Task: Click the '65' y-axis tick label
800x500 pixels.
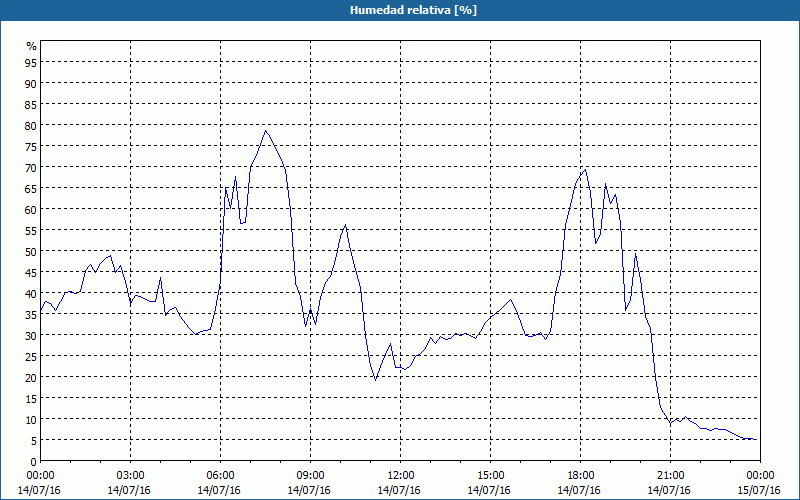Action: click(31, 188)
